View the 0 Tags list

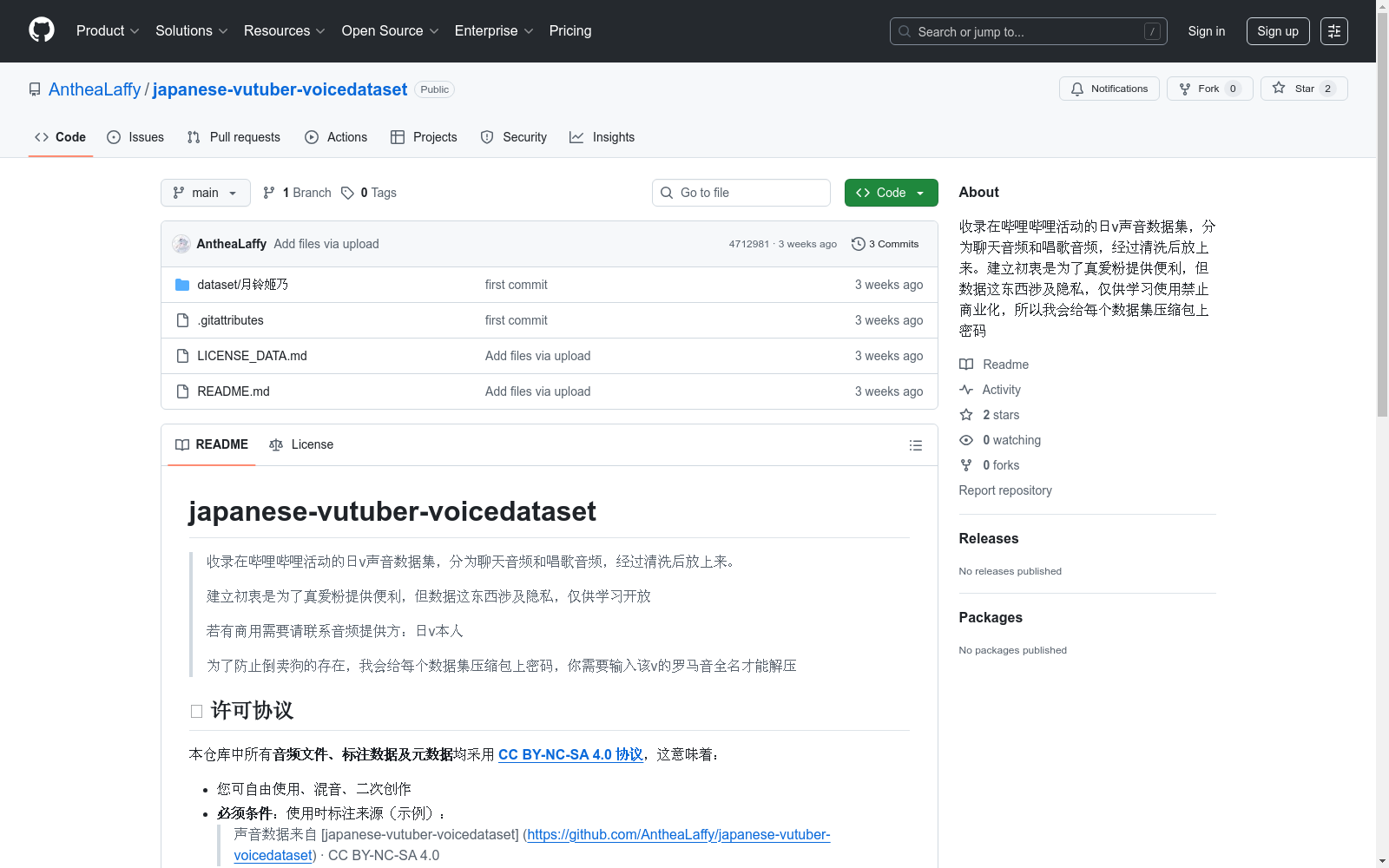tap(369, 193)
